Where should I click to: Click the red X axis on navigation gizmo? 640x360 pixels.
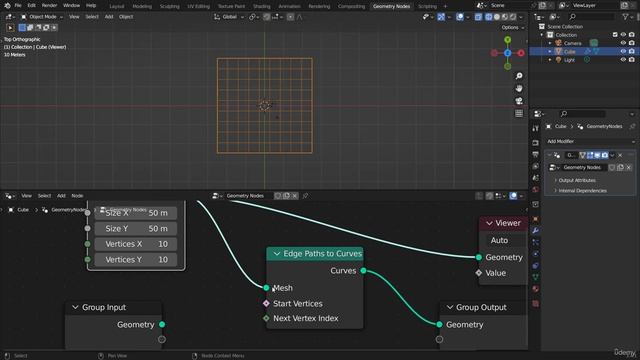pyautogui.click(x=521, y=53)
